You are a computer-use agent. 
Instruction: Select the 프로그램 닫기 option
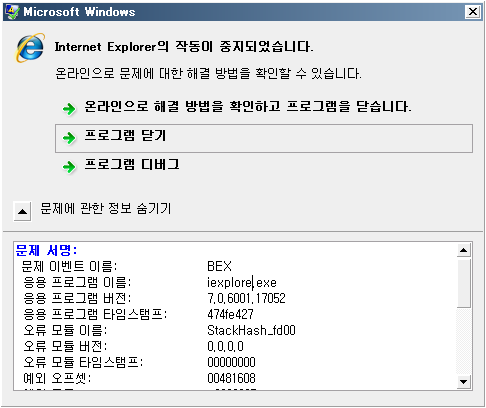tap(264, 138)
